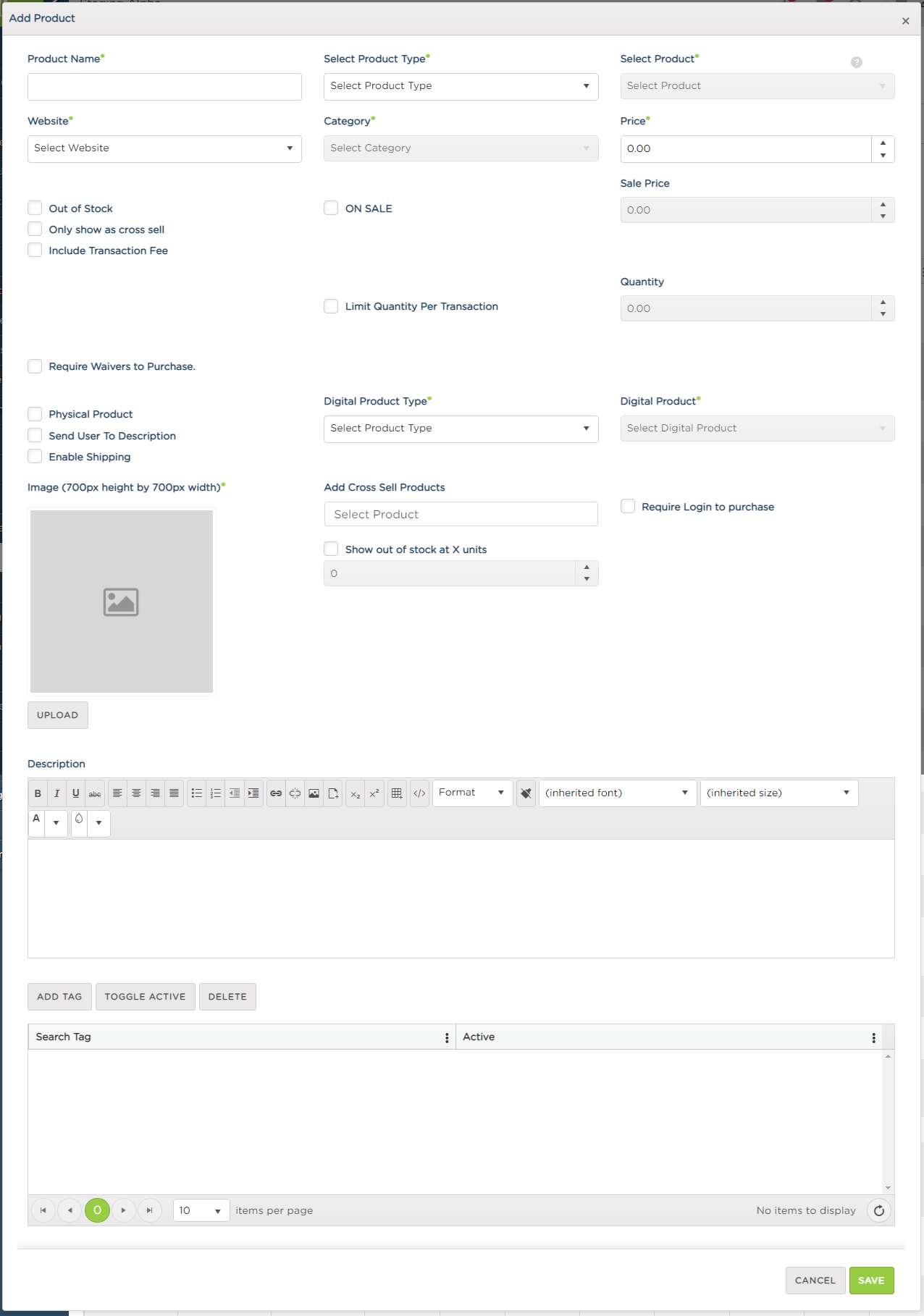Go to last page of tags

coord(150,1210)
